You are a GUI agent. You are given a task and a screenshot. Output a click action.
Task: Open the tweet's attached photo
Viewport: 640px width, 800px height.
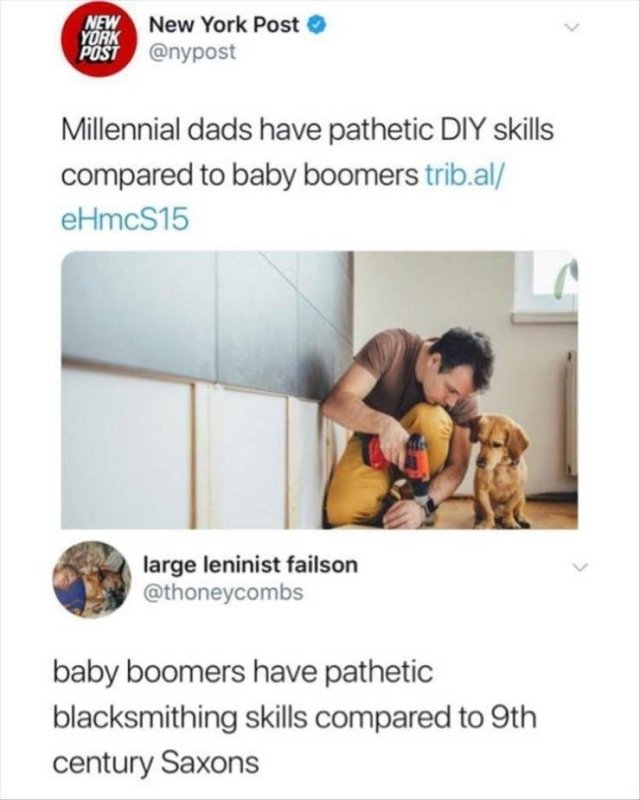(319, 389)
